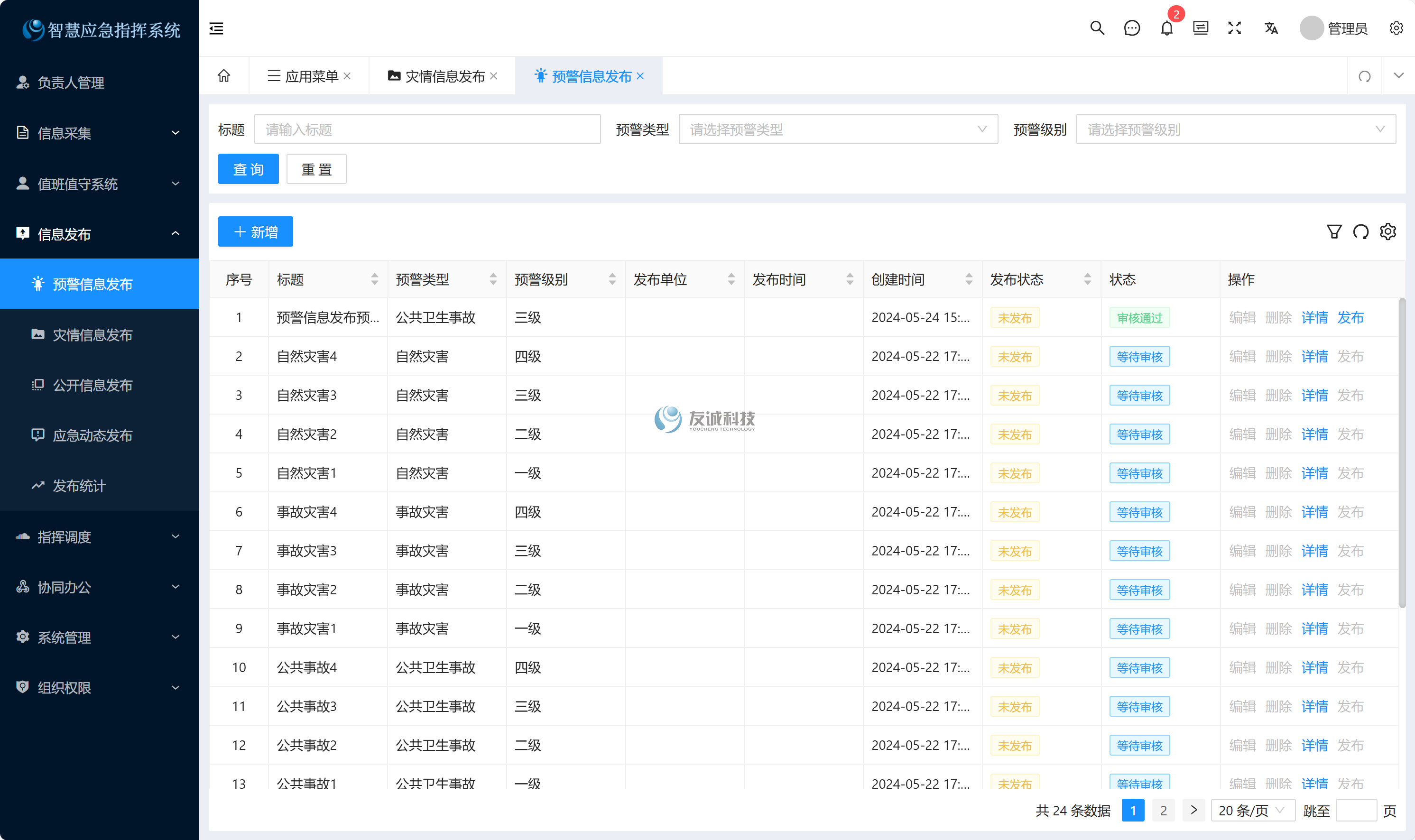
Task: Expand the 值班值守系统 sidebar menu
Action: pos(100,184)
